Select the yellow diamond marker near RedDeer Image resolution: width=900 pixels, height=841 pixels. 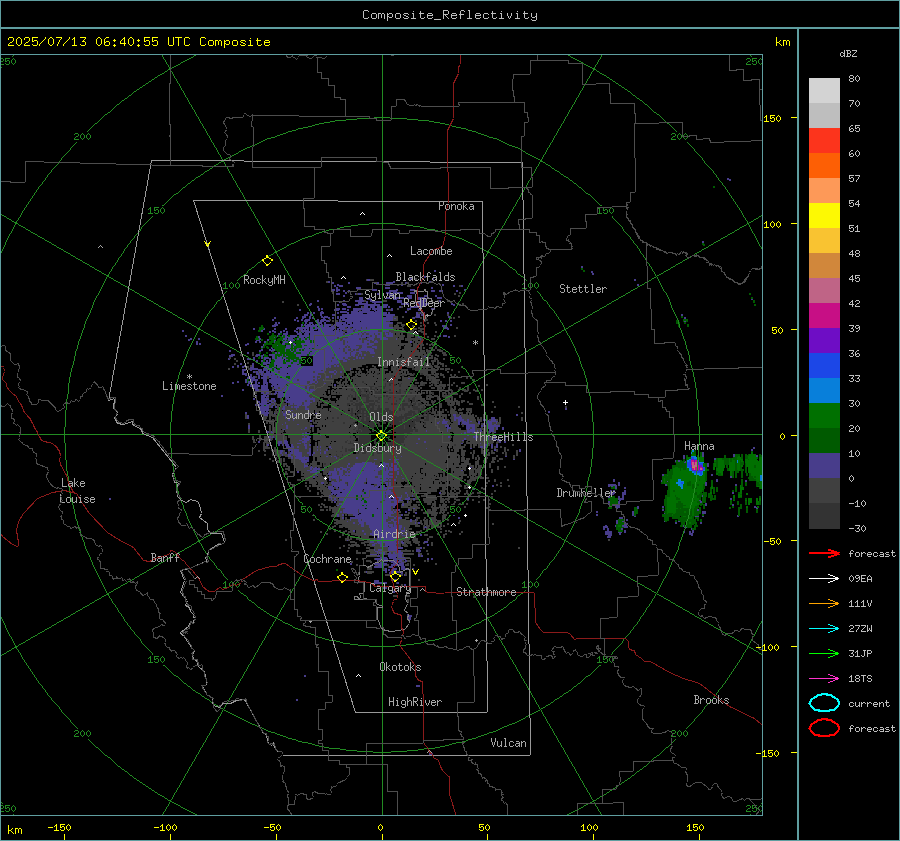[x=411, y=325]
